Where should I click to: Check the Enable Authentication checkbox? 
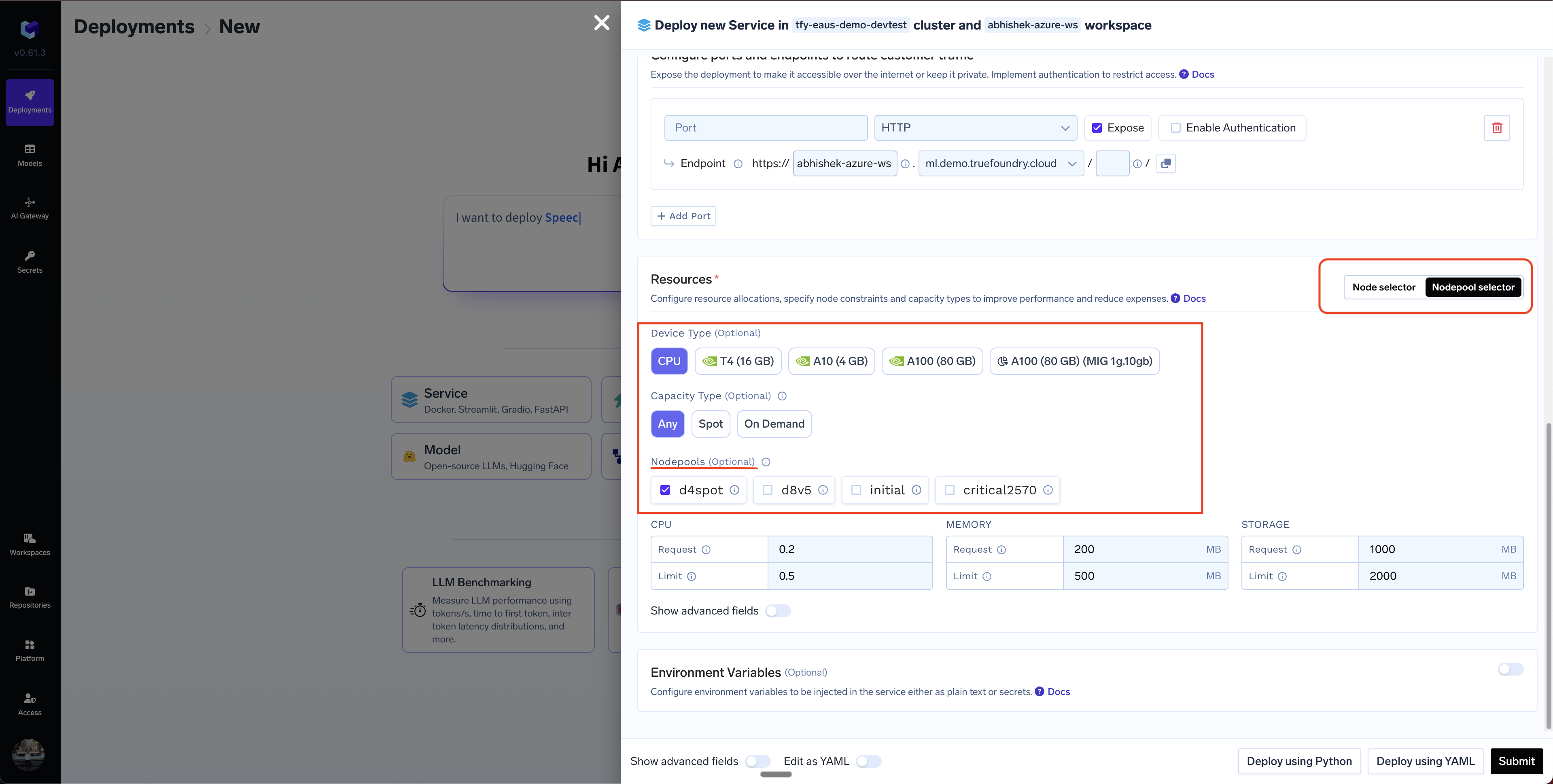pyautogui.click(x=1175, y=128)
